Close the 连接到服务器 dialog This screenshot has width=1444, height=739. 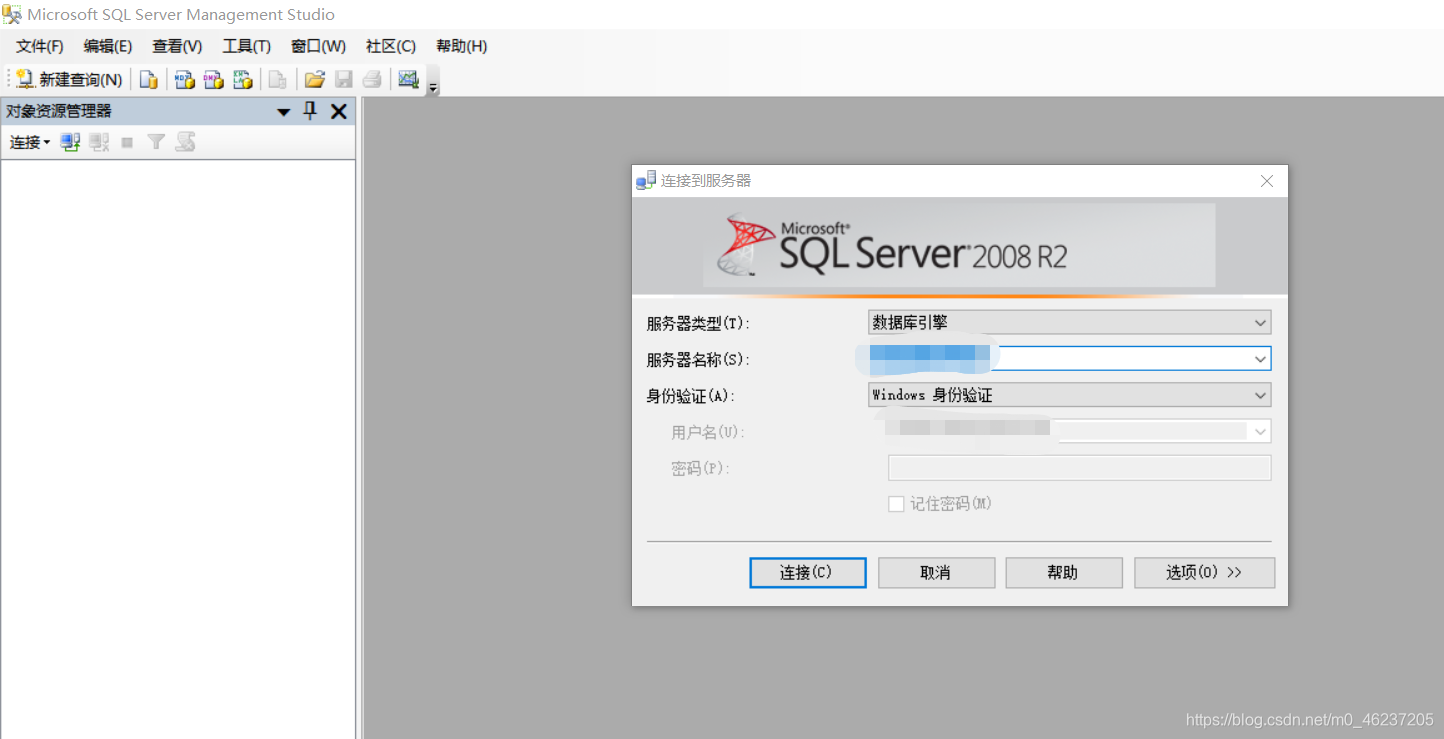coord(1267,181)
